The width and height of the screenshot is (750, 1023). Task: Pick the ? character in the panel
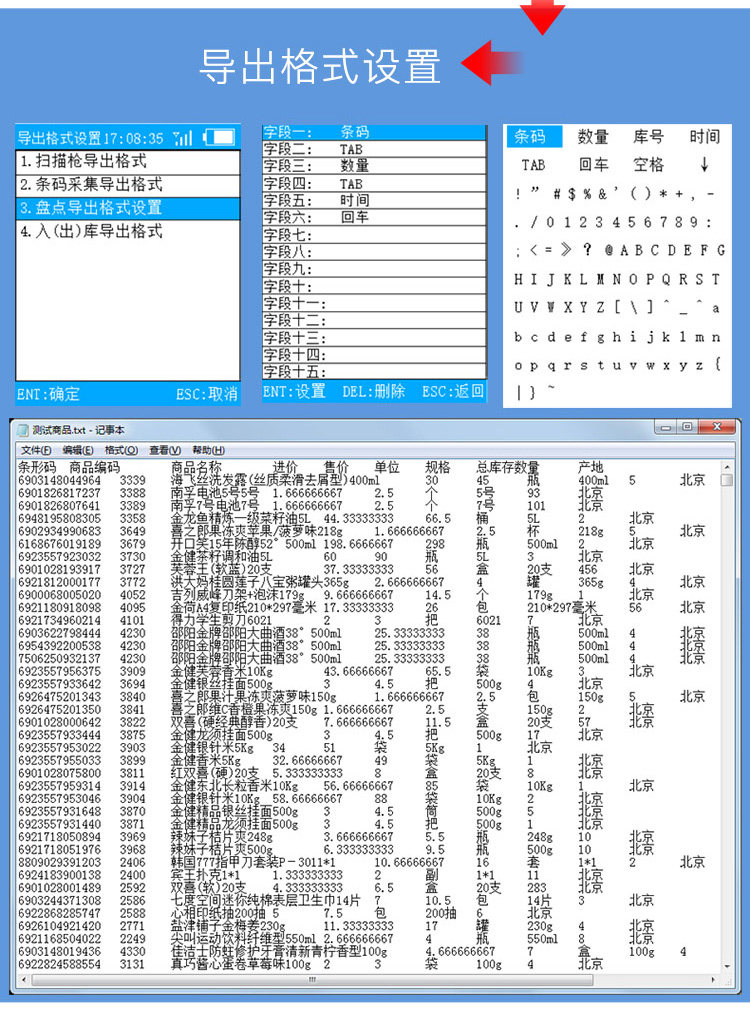(x=588, y=250)
